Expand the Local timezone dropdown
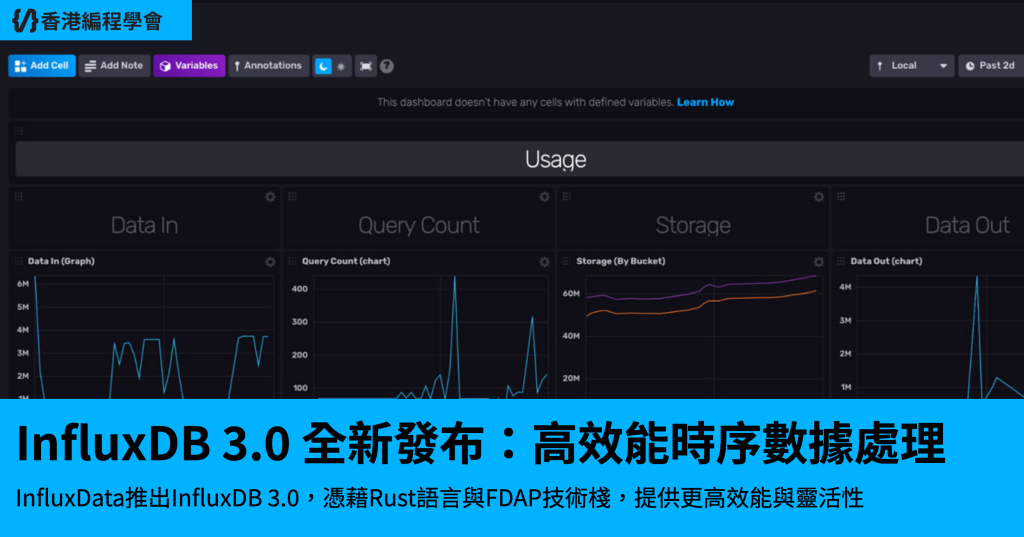 point(912,66)
